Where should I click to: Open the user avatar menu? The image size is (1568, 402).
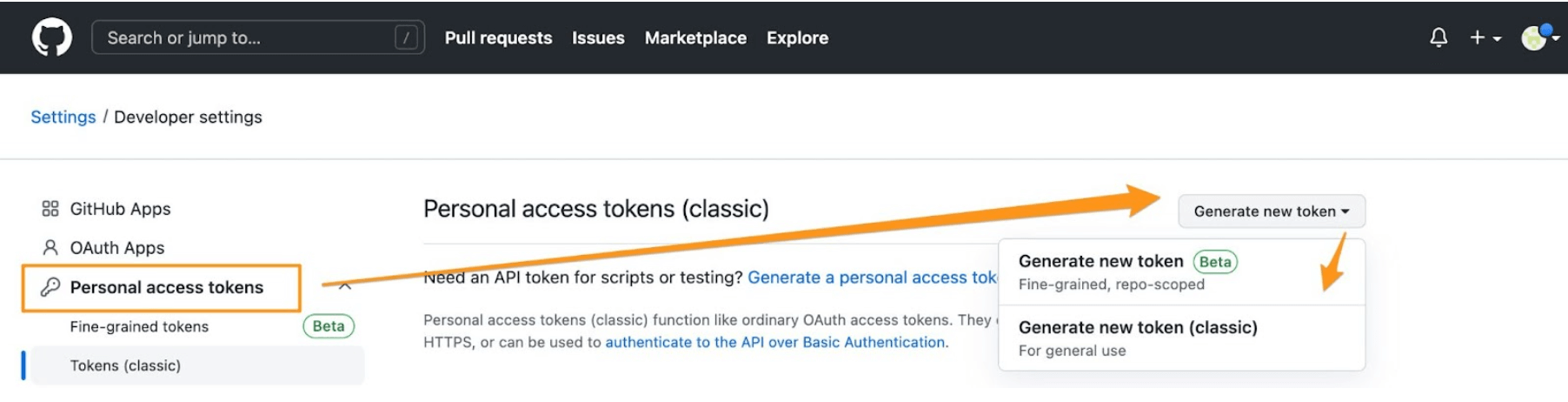coord(1534,37)
